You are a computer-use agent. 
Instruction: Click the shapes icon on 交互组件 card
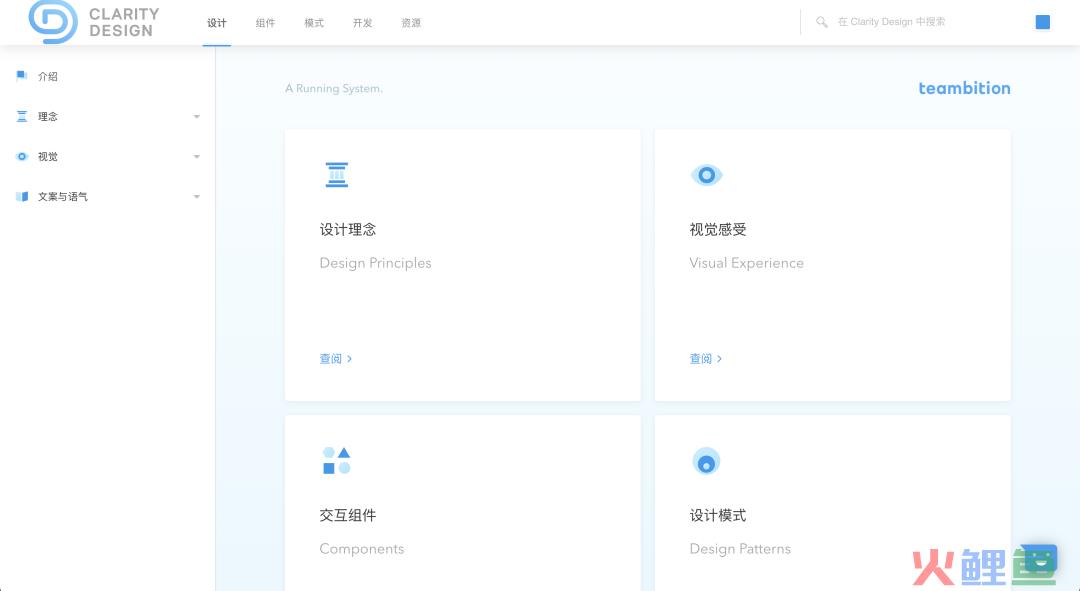coord(337,461)
